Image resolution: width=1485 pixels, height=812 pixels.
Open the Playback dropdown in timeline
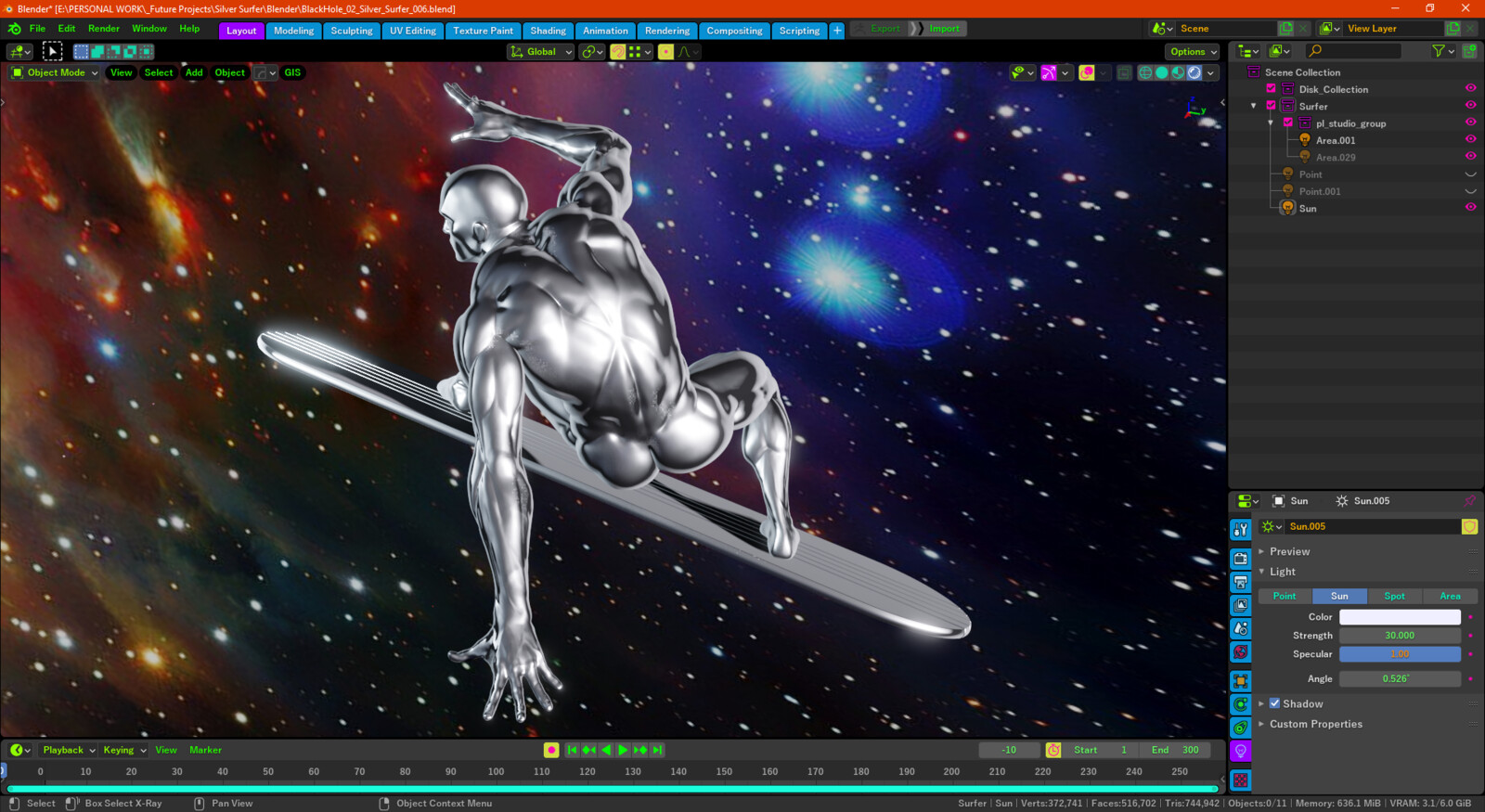69,750
